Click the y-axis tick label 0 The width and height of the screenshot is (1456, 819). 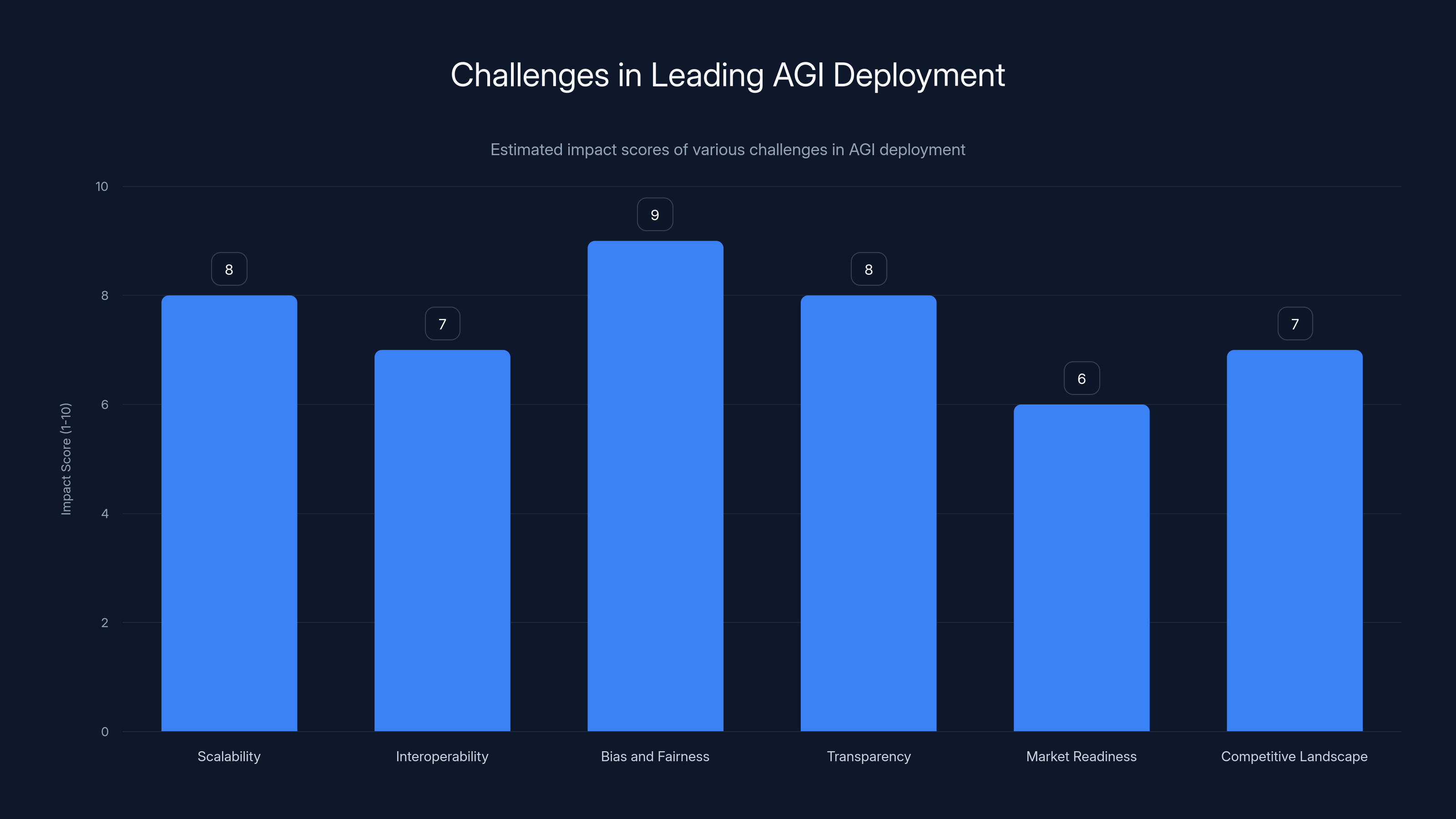(x=105, y=732)
